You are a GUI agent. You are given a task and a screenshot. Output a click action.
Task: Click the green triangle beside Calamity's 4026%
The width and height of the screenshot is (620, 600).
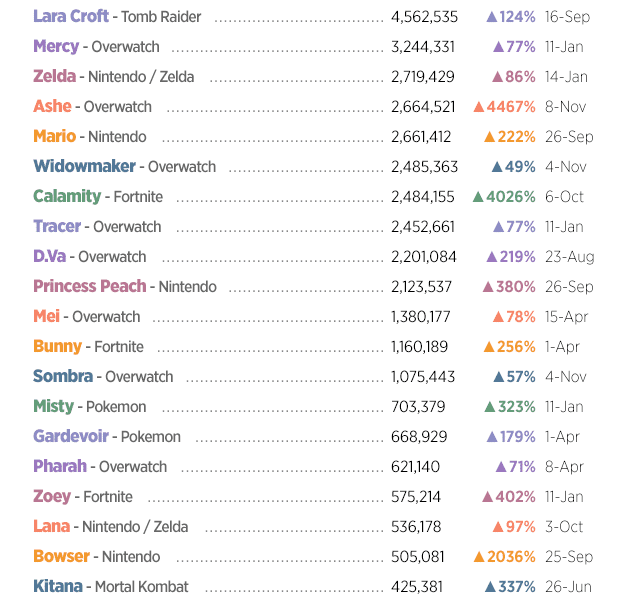click(x=478, y=197)
